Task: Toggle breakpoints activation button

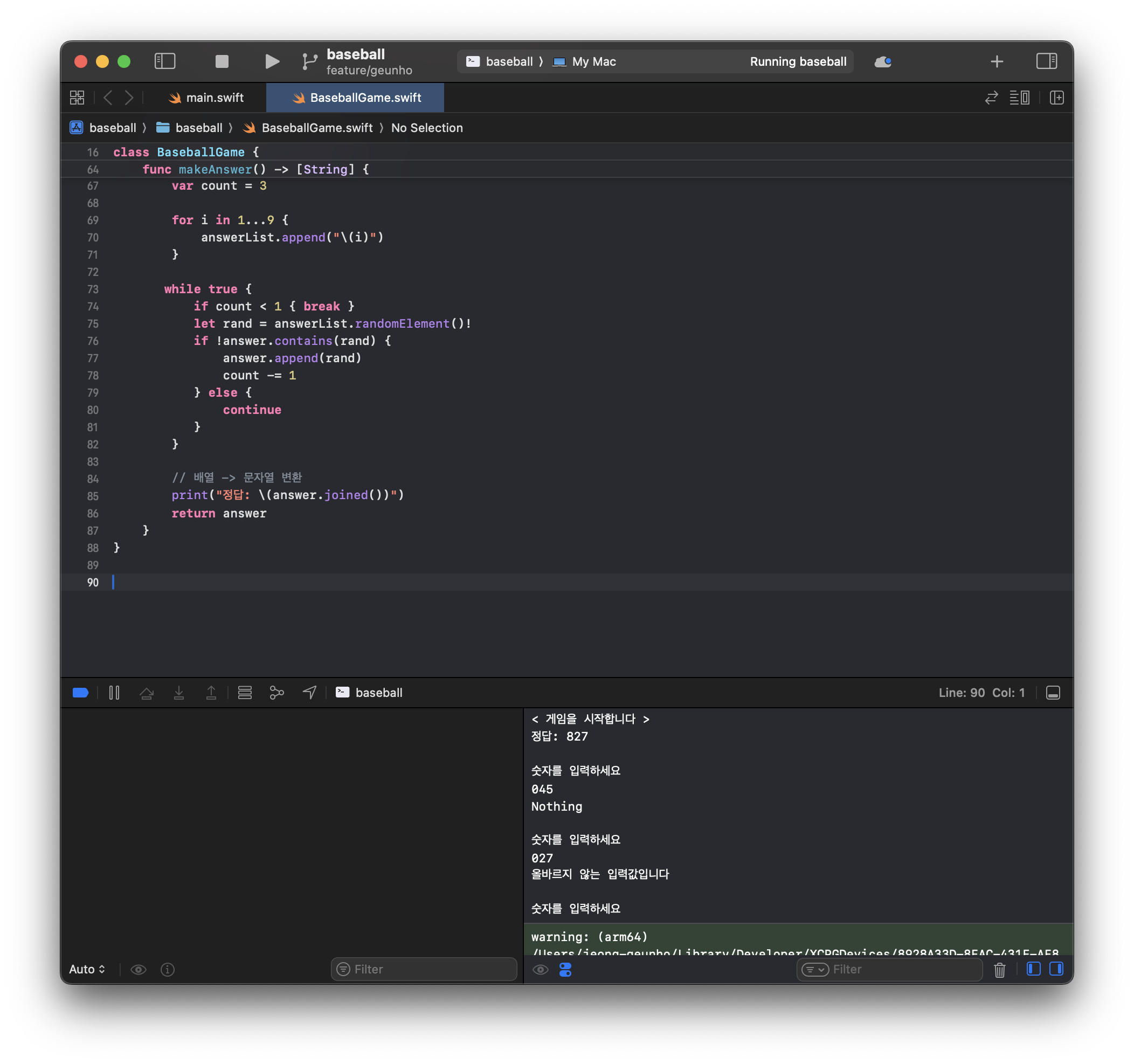Action: pyautogui.click(x=80, y=693)
